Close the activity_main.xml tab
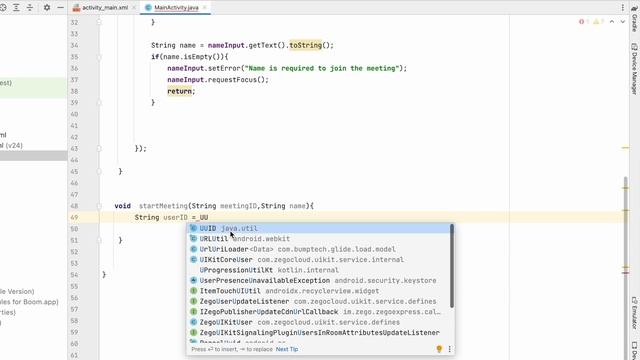Image resolution: width=640 pixels, height=360 pixels. point(133,7)
